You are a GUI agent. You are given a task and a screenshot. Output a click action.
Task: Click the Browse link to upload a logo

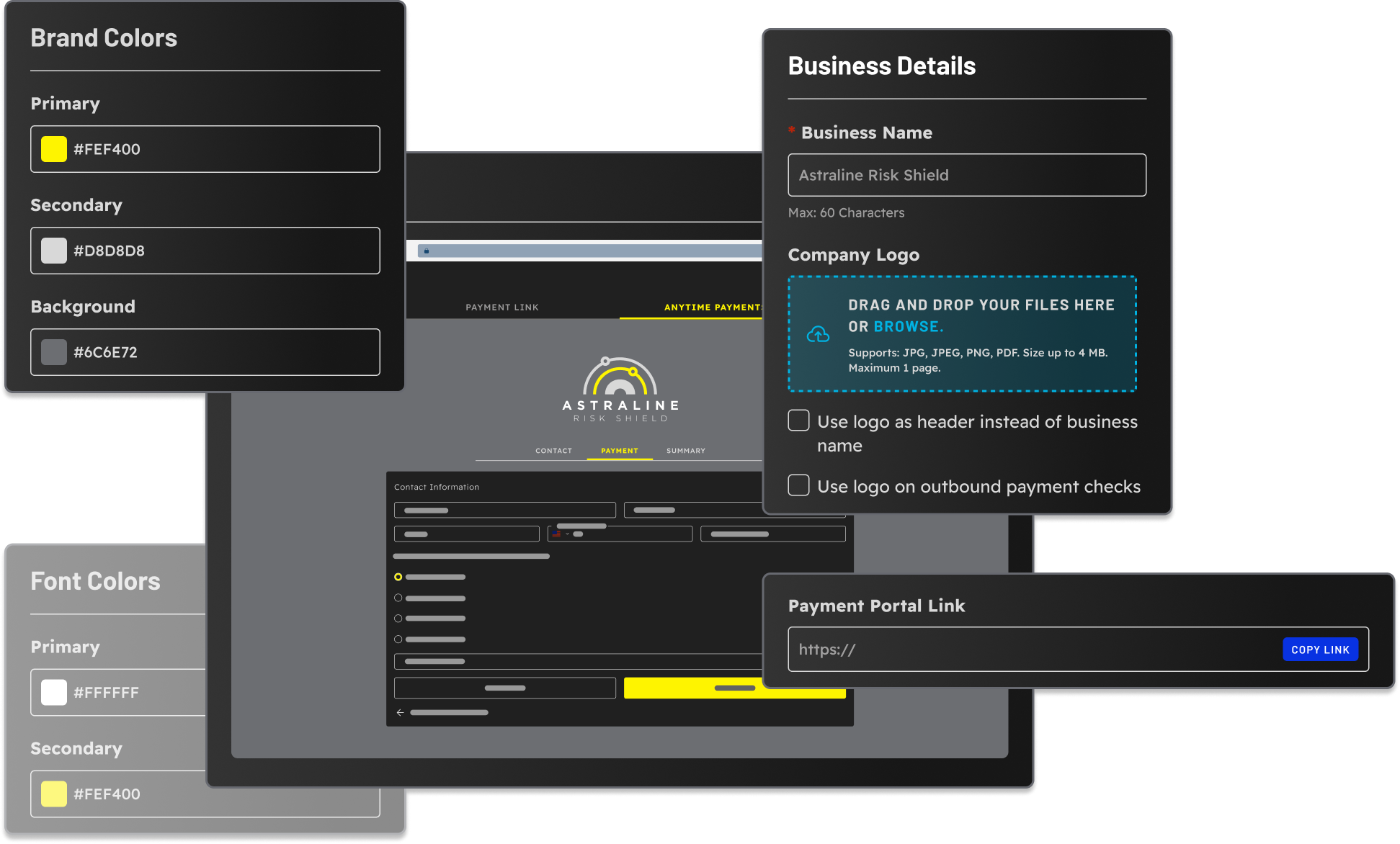[908, 326]
